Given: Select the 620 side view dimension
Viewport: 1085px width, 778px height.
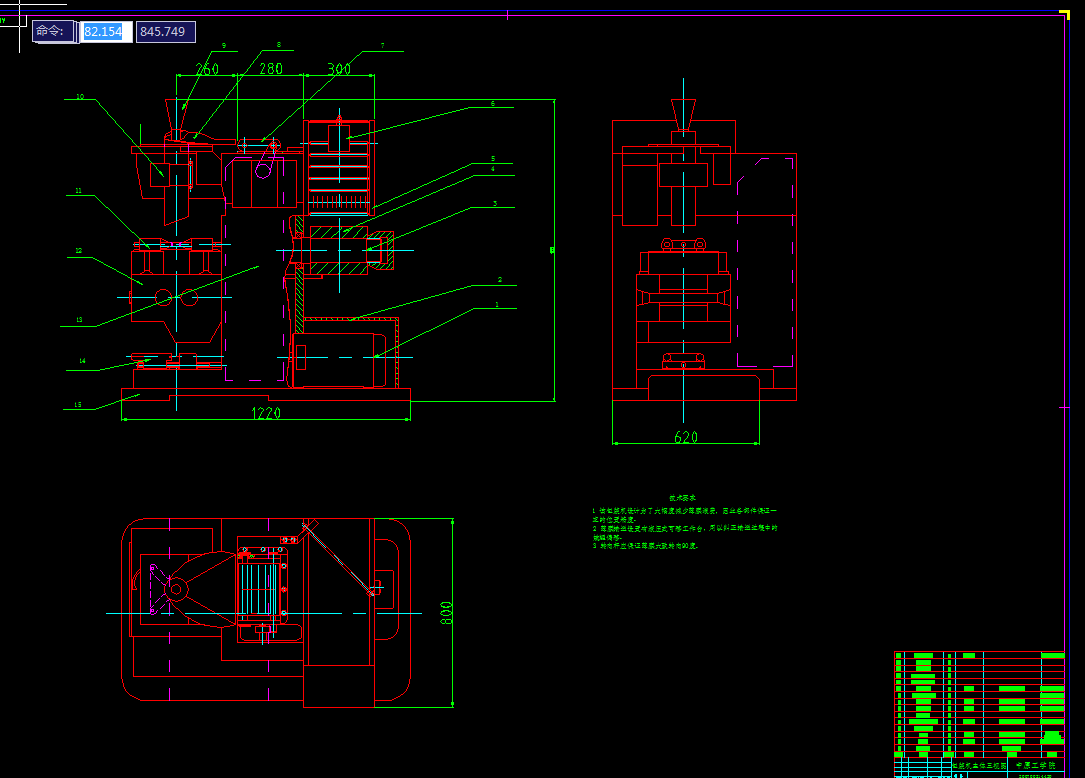Looking at the screenshot, I should tap(686, 437).
